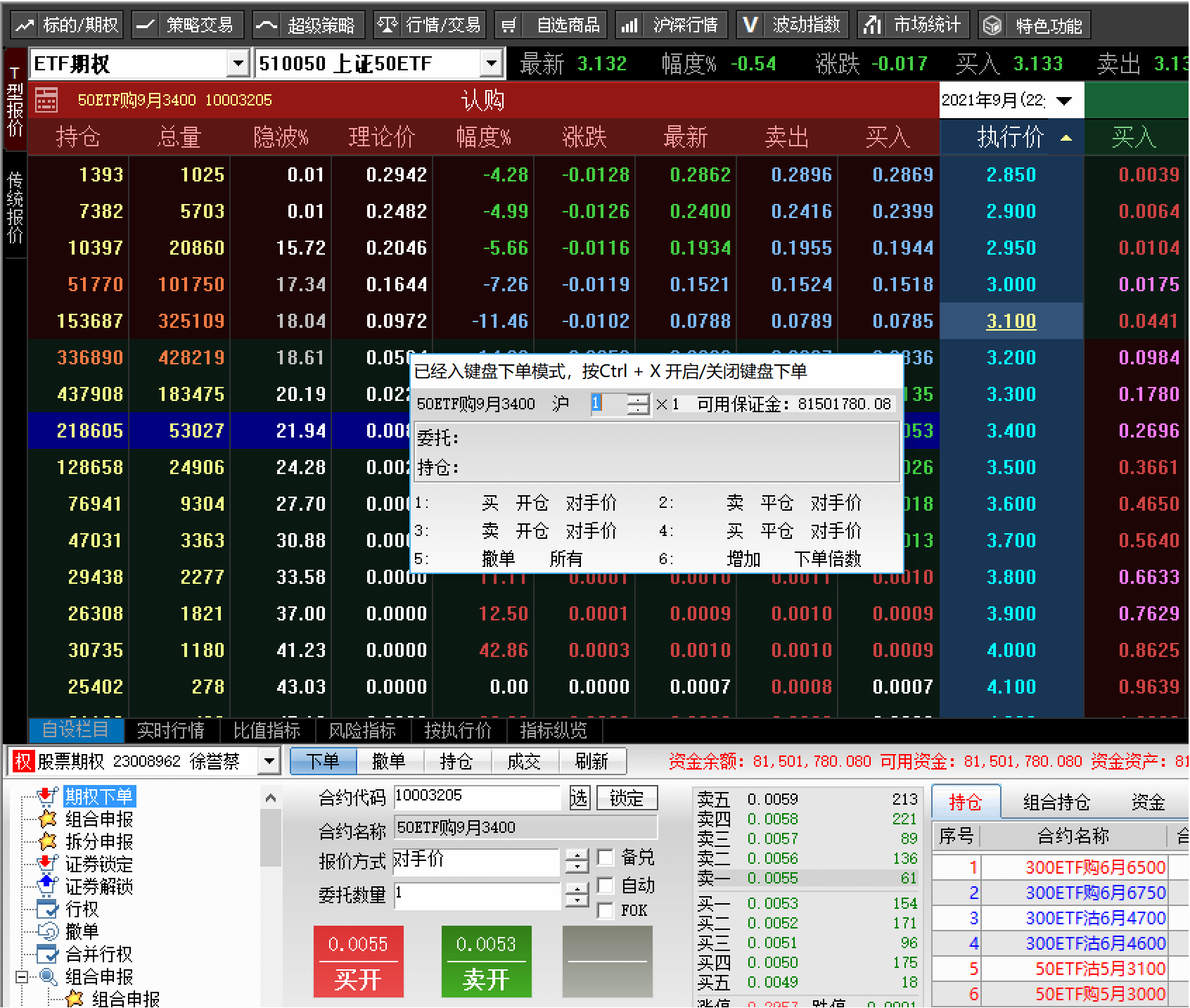Click the 合约代码 input field

point(476,796)
